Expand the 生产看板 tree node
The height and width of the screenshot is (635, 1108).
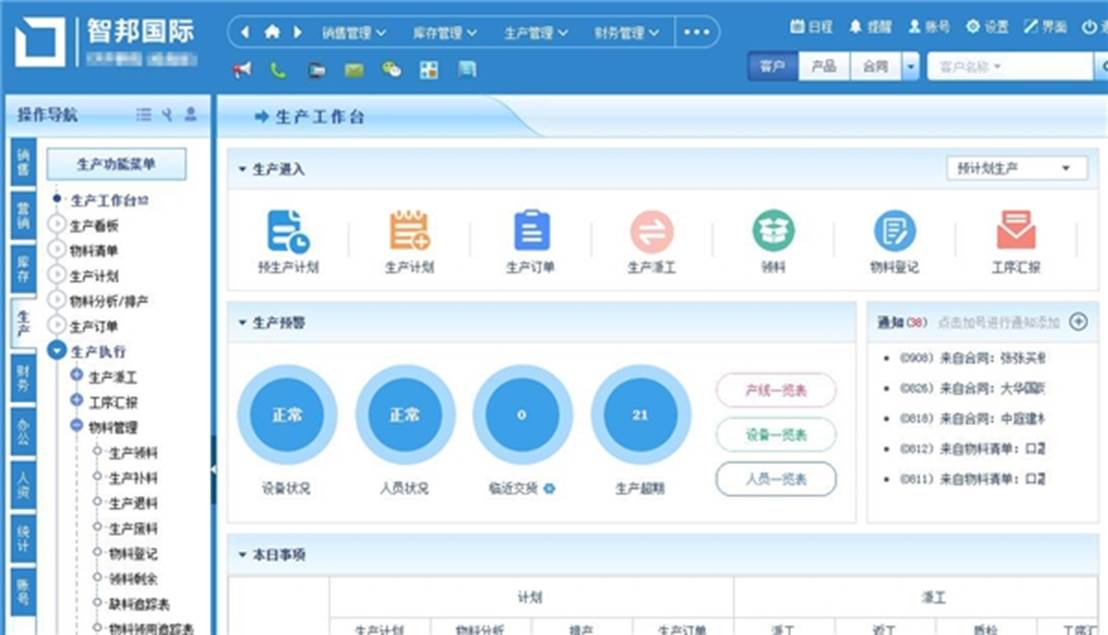coord(57,225)
